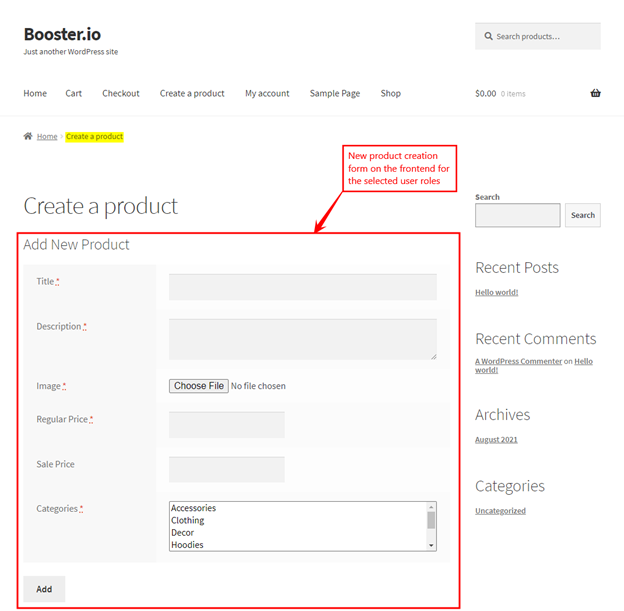Open Create a product navigation item
The height and width of the screenshot is (611, 624).
(x=192, y=93)
